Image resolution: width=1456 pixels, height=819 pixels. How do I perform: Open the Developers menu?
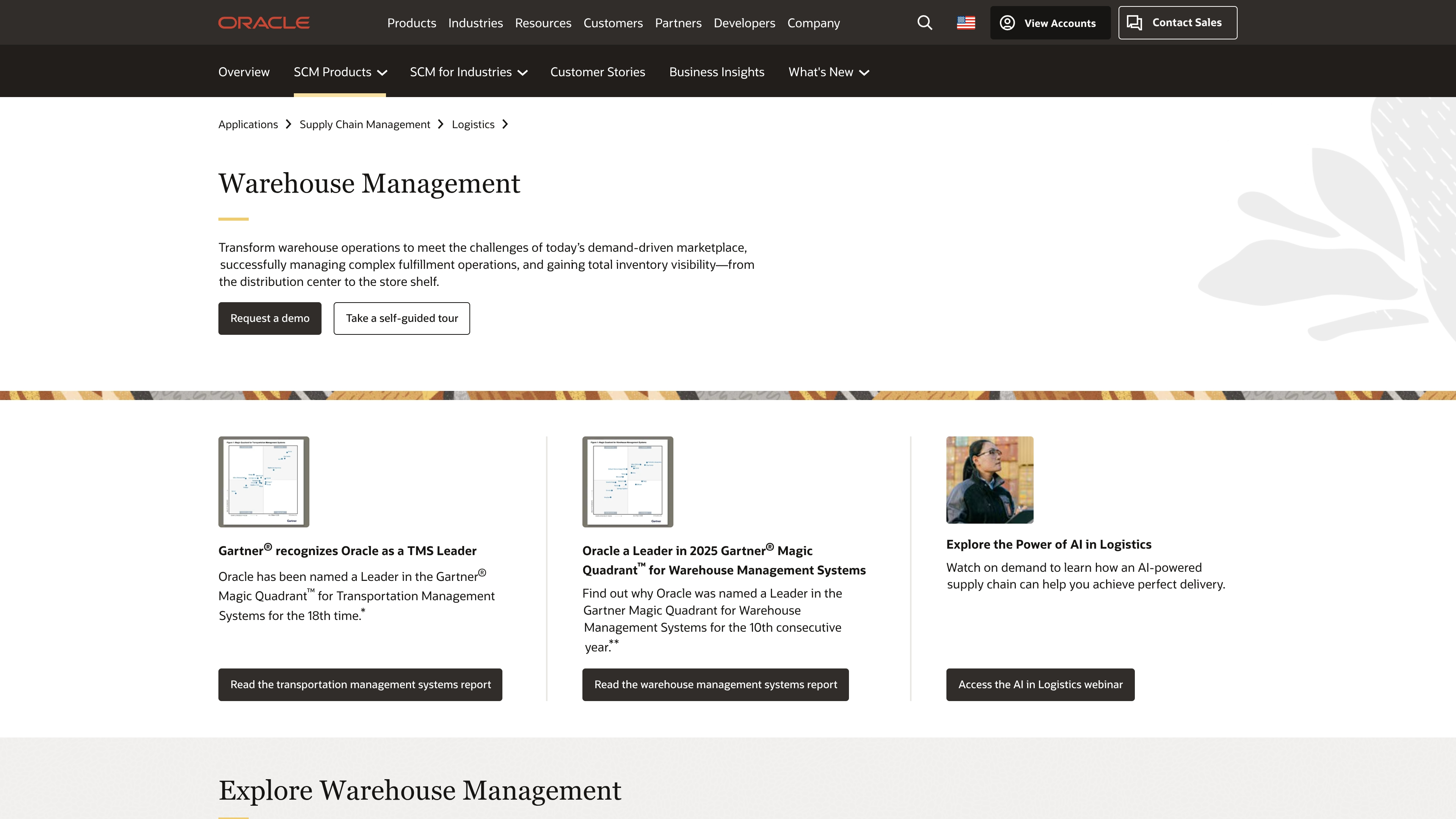(744, 23)
